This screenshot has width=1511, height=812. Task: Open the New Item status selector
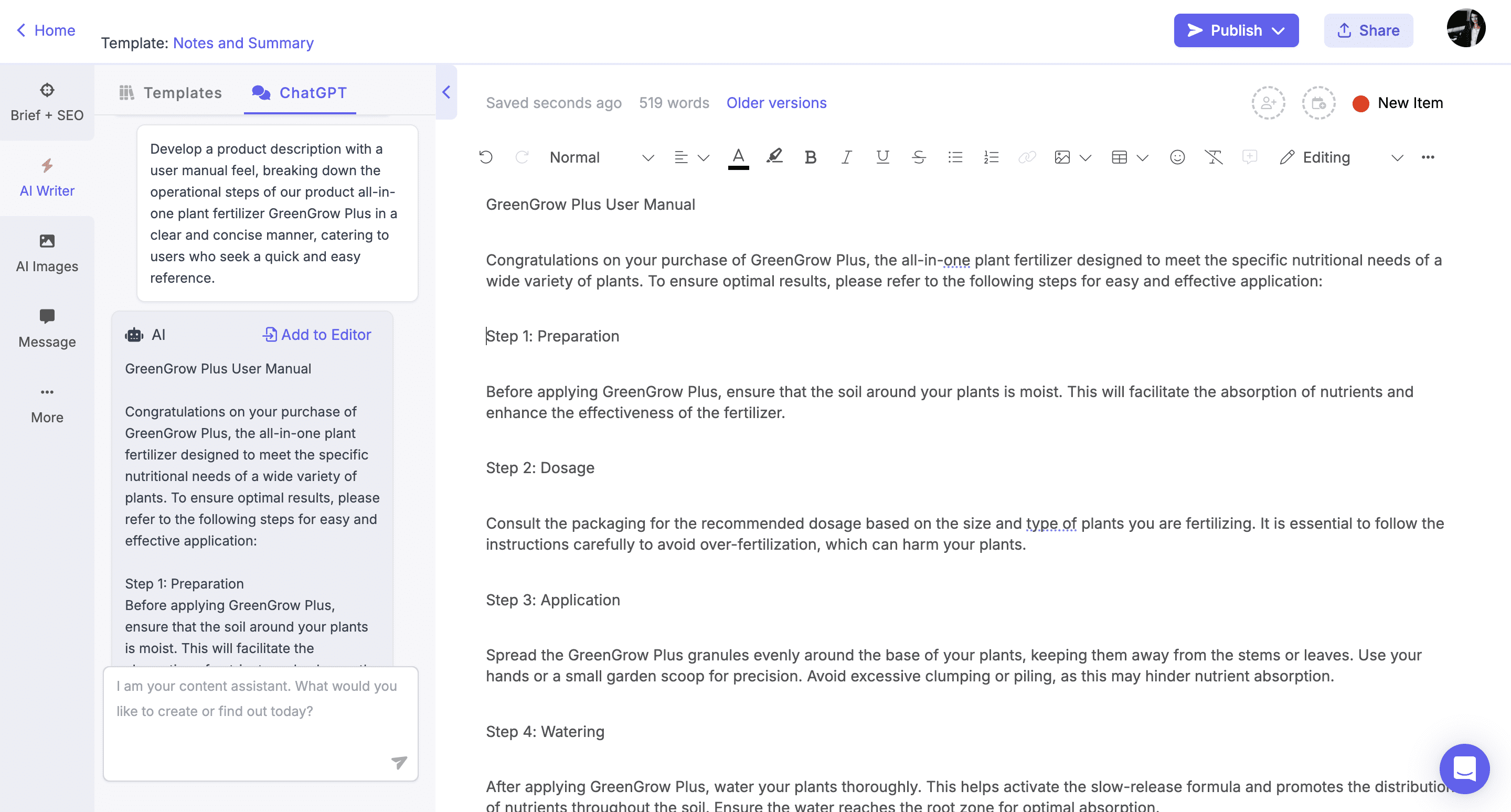pyautogui.click(x=1398, y=103)
